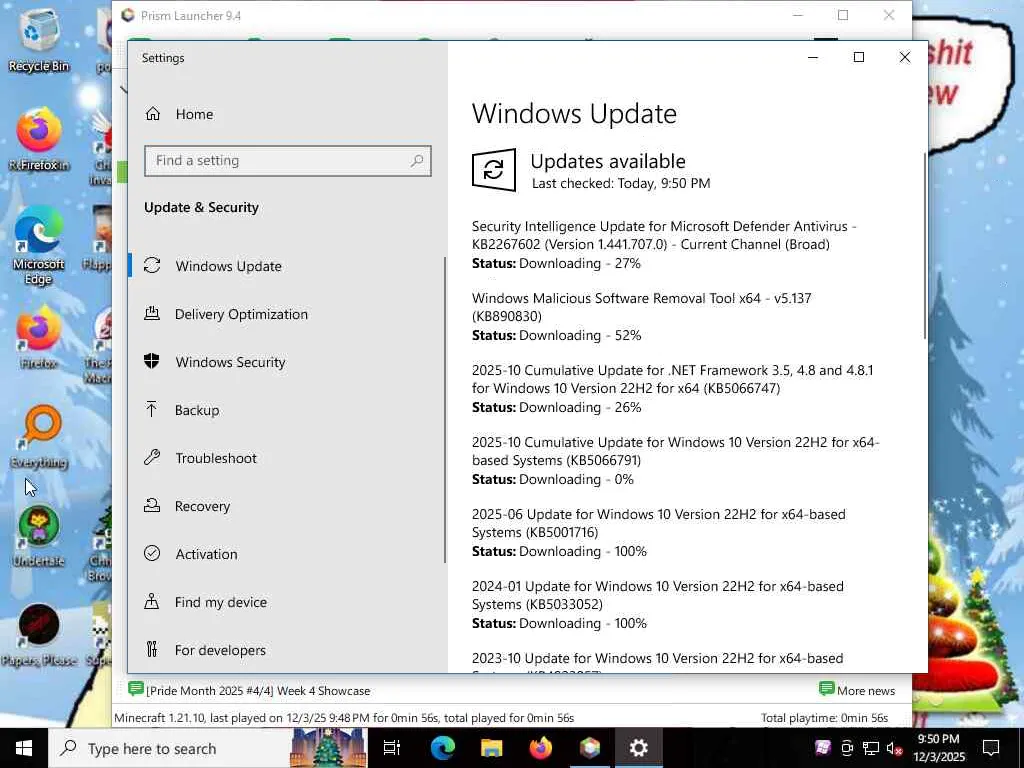Screen dimensions: 1024x768
Task: Open Backup settings page
Action: [x=197, y=410]
